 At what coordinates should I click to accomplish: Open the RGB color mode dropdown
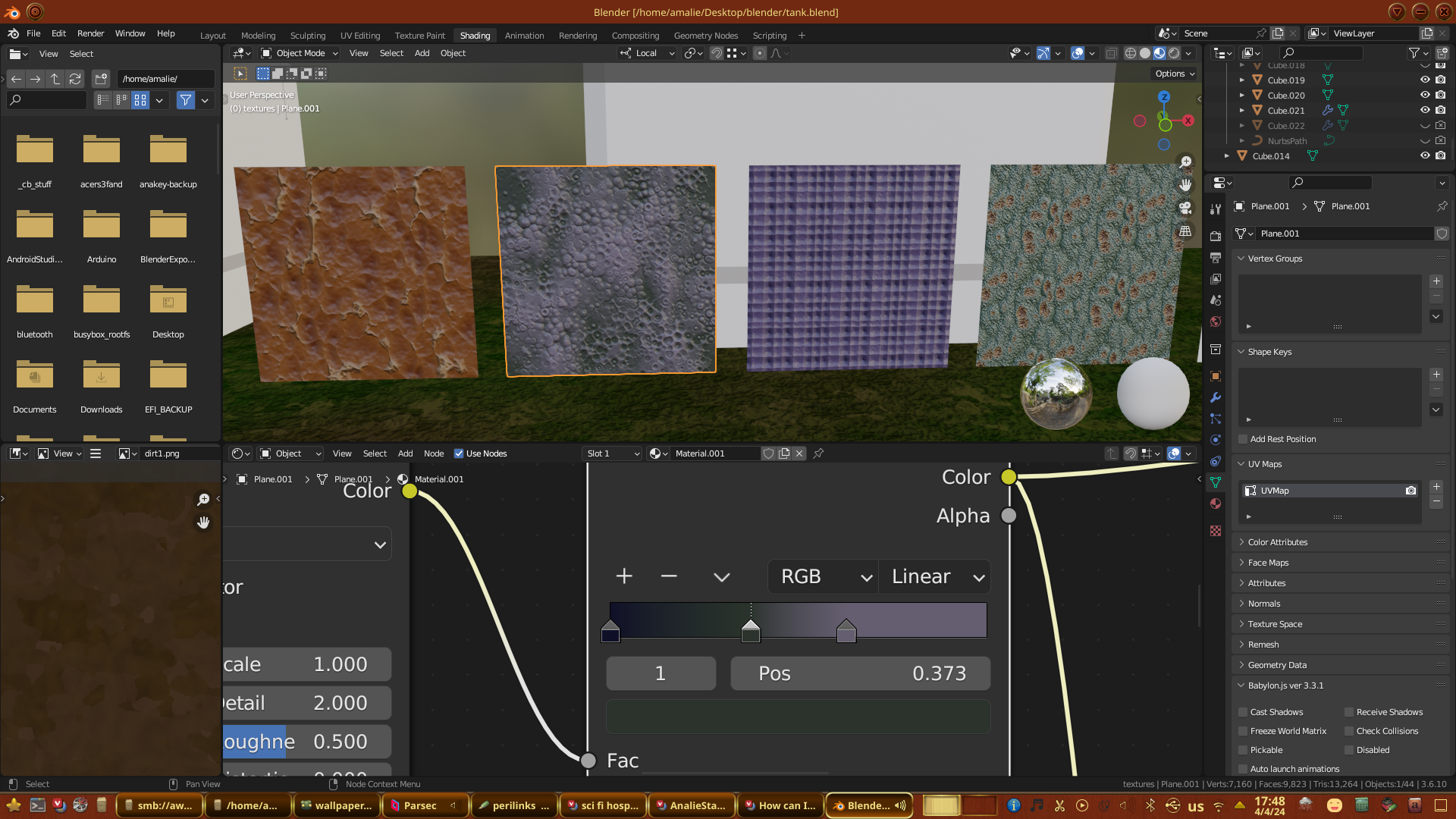pos(824,576)
